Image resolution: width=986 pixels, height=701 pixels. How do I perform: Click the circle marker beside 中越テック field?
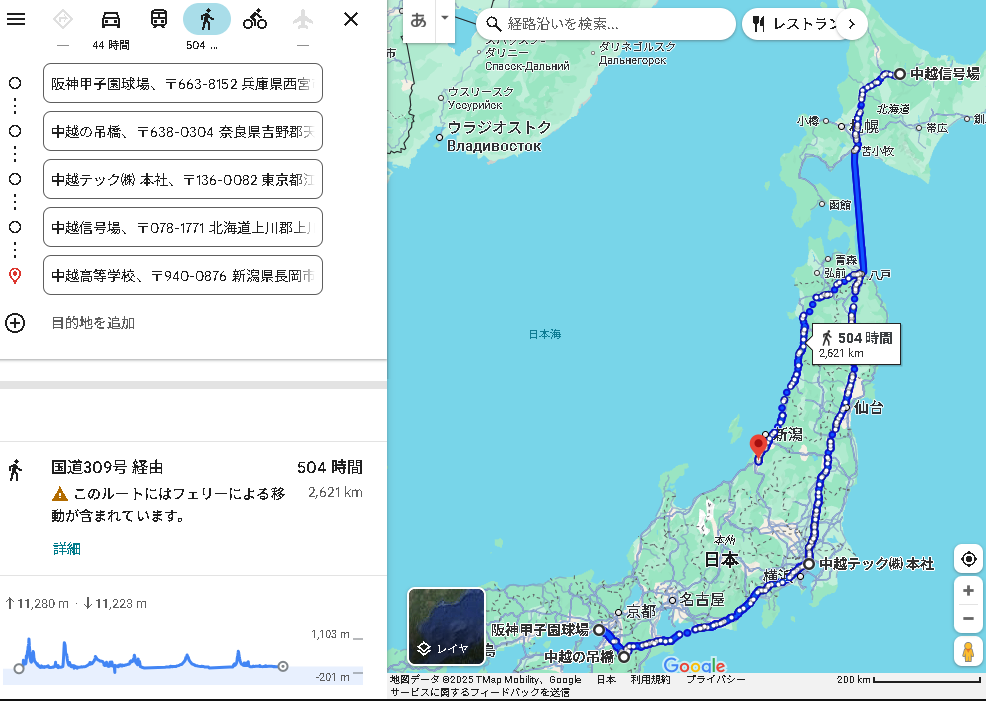click(15, 179)
